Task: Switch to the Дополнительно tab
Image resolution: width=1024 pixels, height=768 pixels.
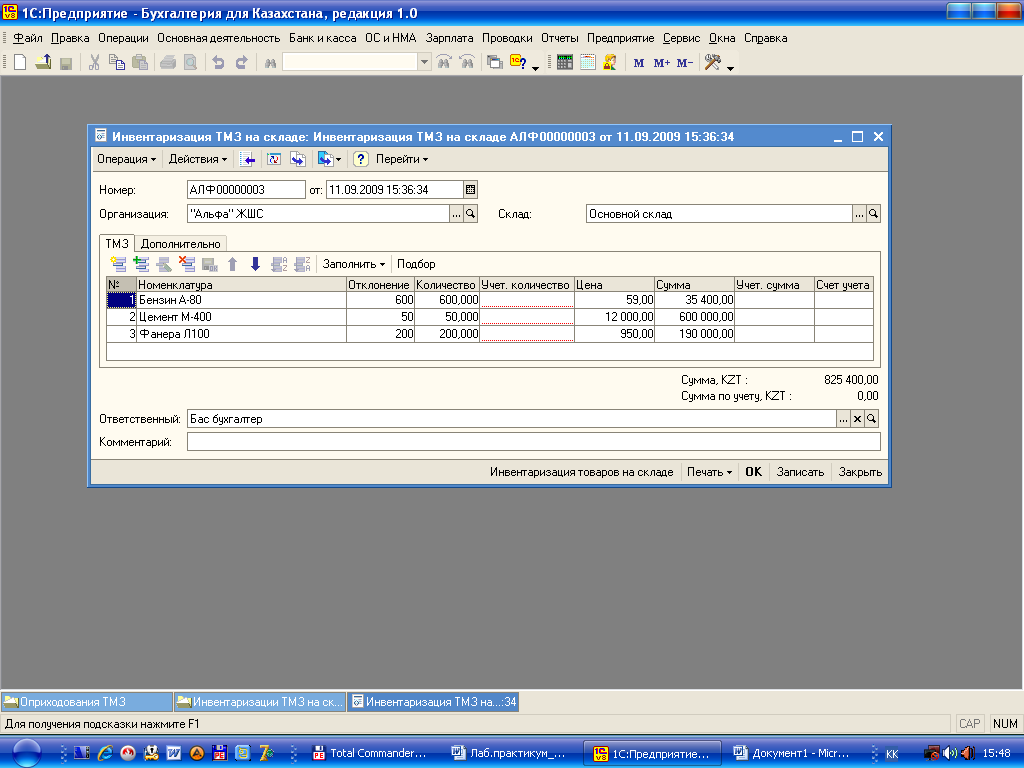Action: click(181, 244)
